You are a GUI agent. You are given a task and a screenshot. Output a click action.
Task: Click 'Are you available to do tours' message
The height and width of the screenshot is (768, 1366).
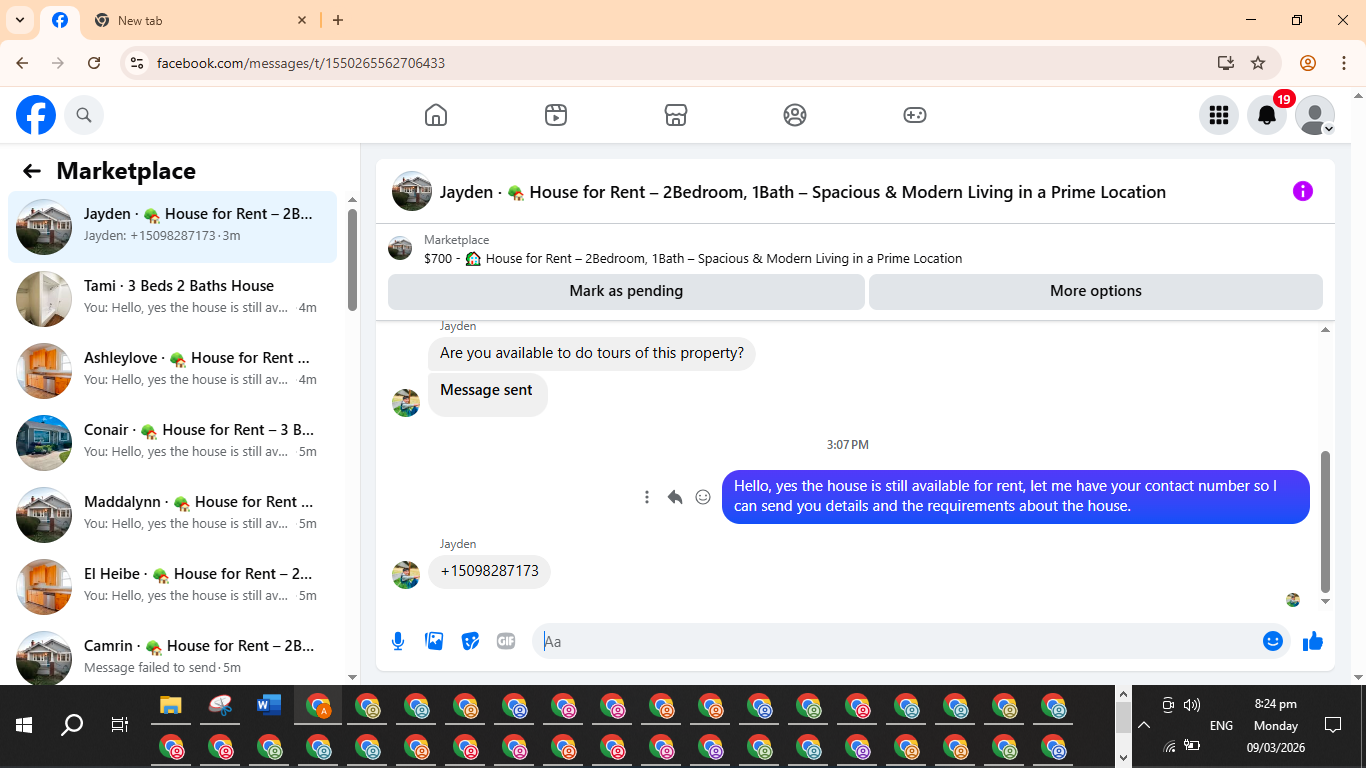tap(592, 353)
